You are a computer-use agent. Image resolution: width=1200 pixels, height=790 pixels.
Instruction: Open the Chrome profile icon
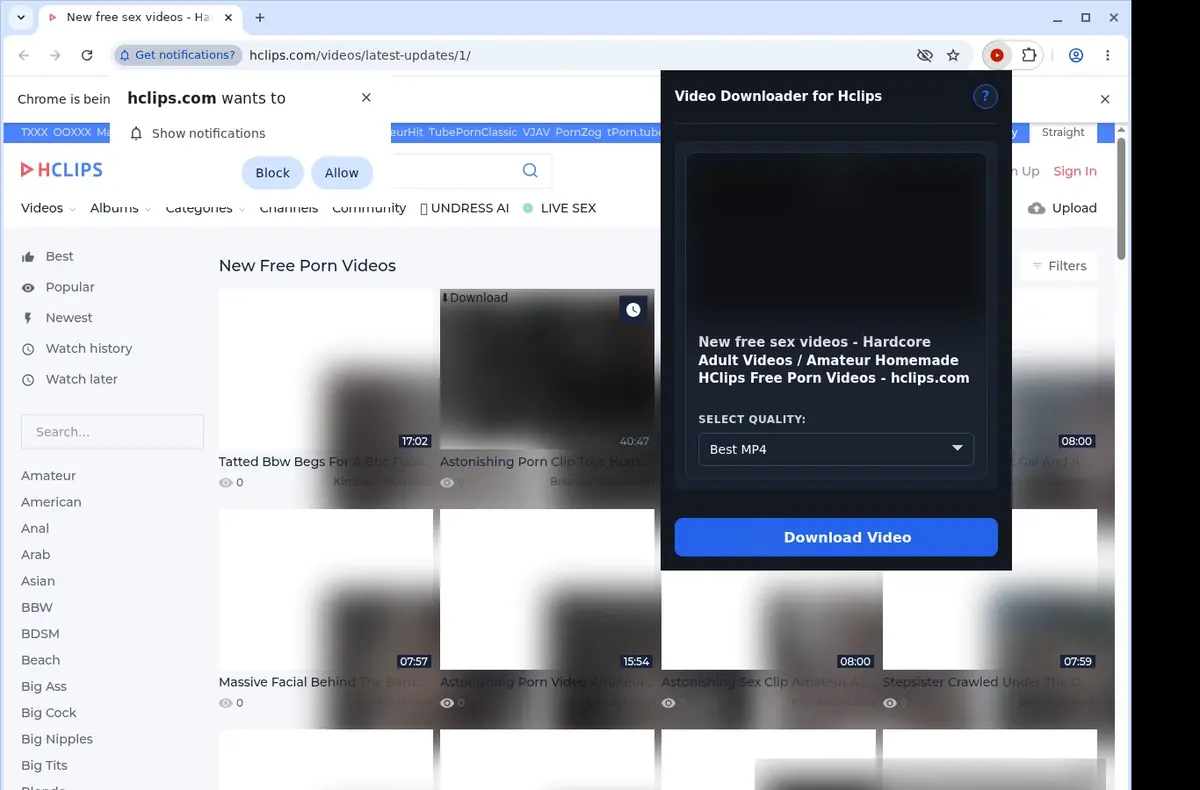click(x=1076, y=55)
